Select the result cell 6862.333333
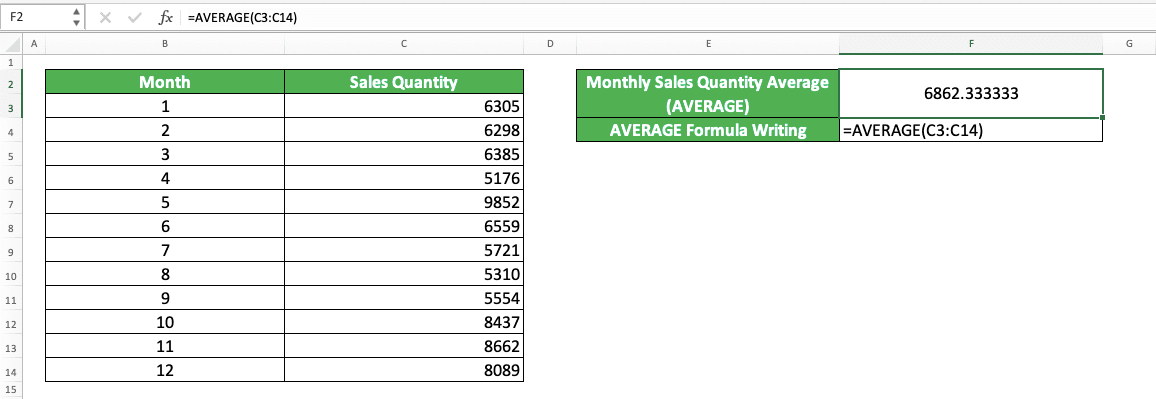Viewport: 1156px width, 399px height. tap(971, 94)
